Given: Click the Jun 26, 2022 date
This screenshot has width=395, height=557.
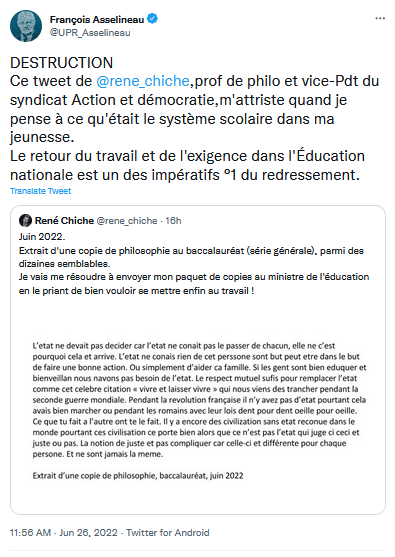Looking at the screenshot, I should pyautogui.click(x=88, y=533).
